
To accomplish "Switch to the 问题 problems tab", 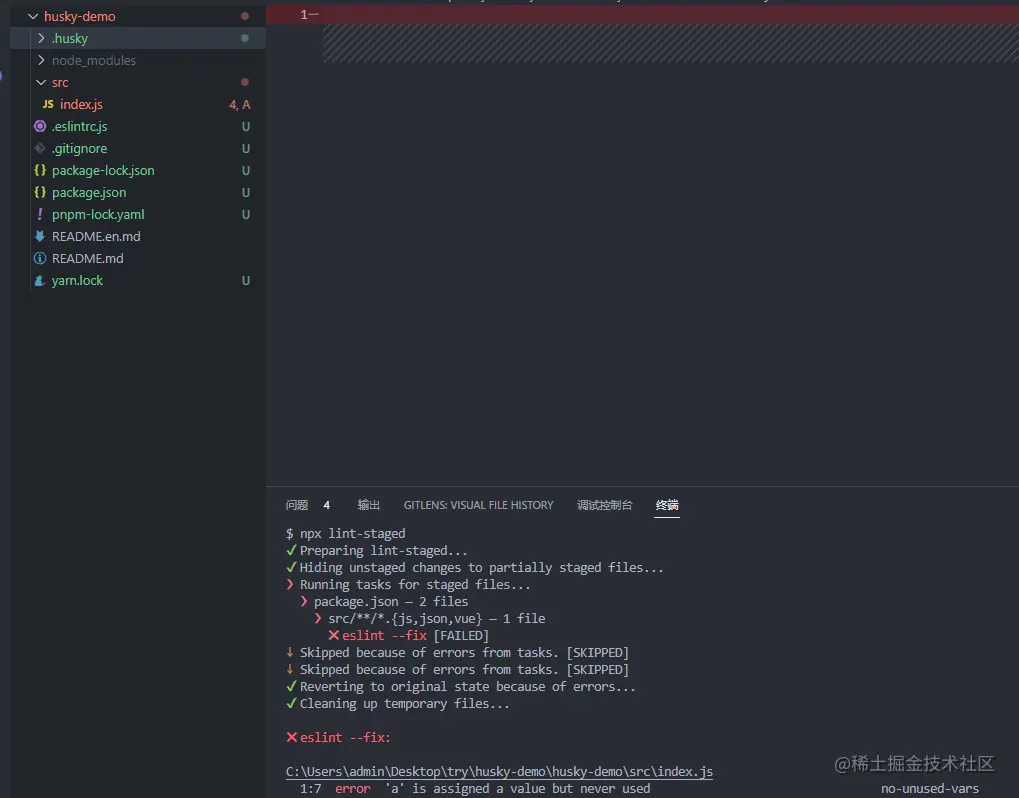I will pos(297,505).
